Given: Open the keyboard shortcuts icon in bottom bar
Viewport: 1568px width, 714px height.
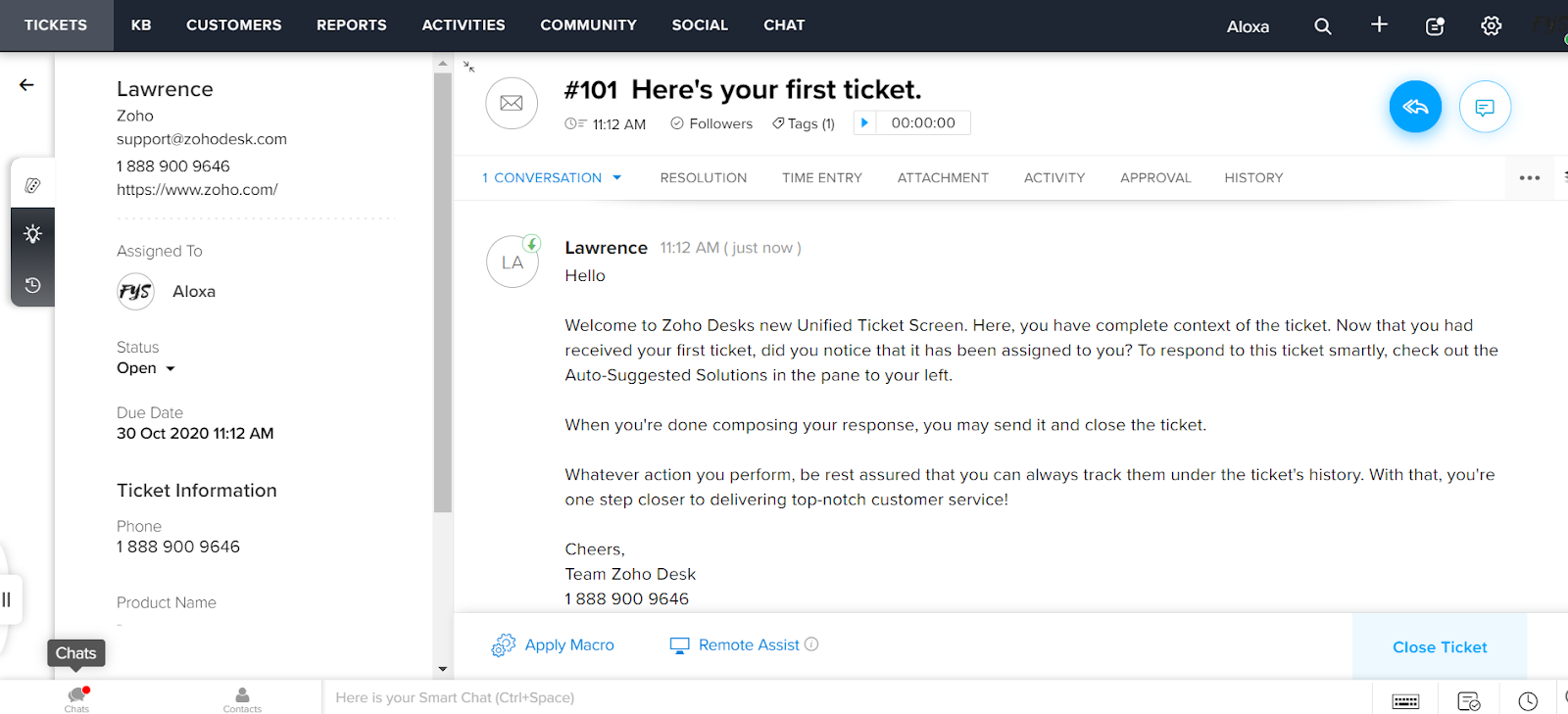Looking at the screenshot, I should (1405, 701).
